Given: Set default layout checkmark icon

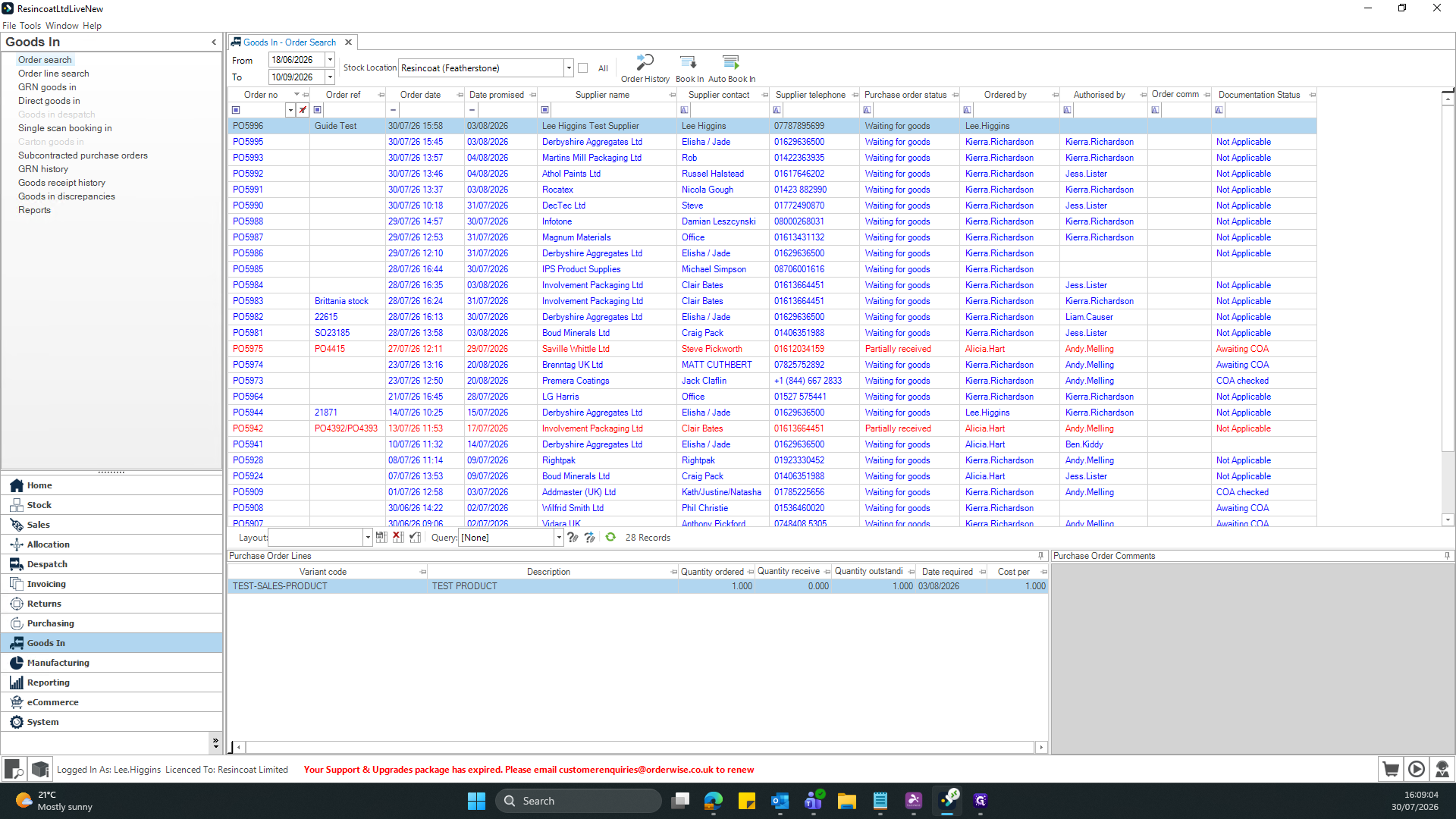Looking at the screenshot, I should coord(415,538).
